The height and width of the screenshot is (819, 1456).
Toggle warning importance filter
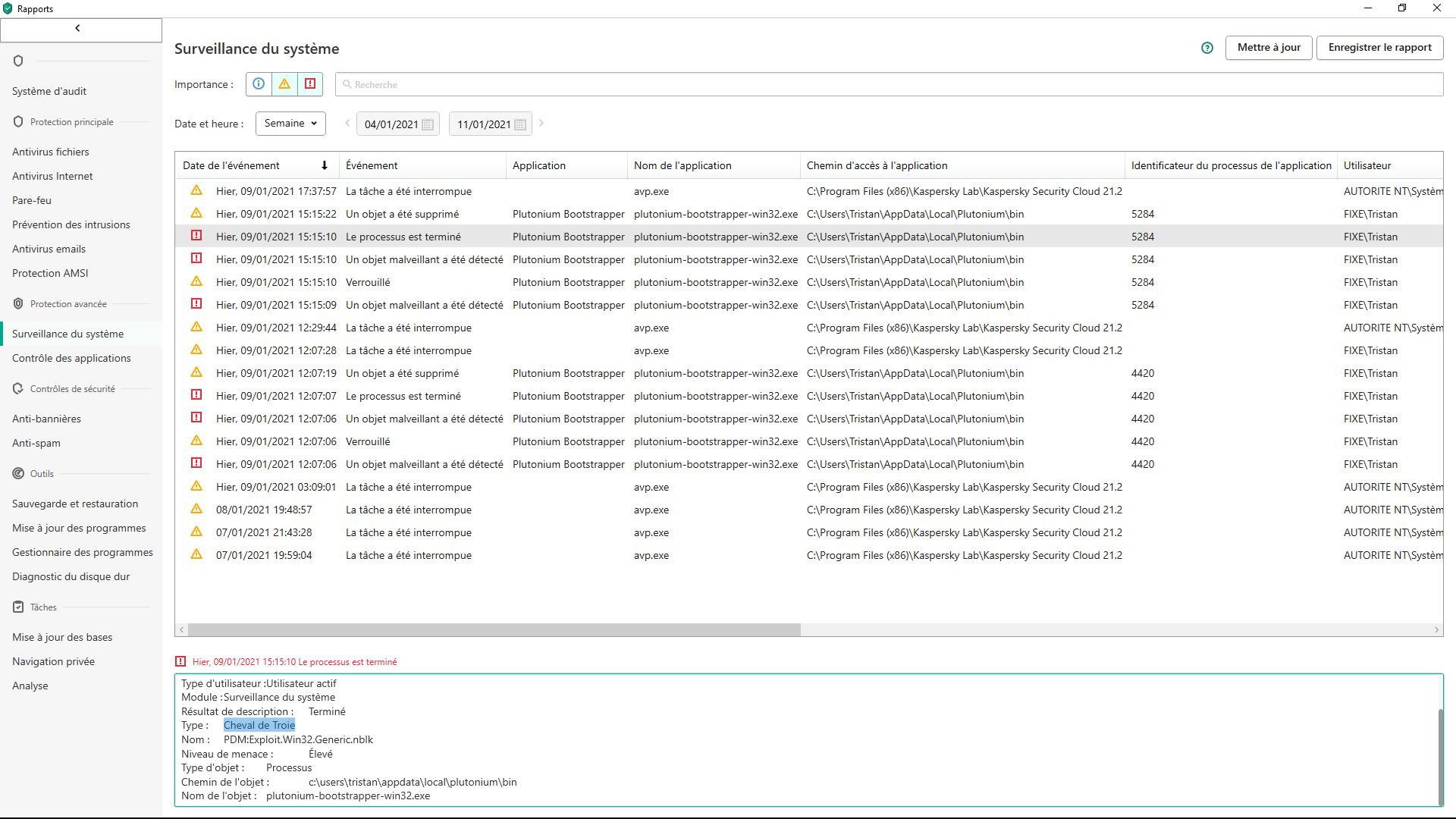point(284,84)
